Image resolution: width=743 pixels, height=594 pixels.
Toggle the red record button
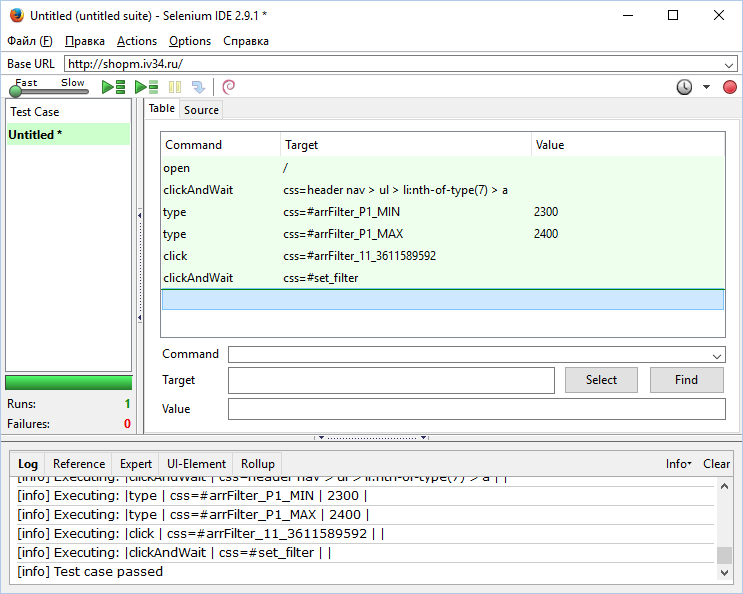point(730,87)
